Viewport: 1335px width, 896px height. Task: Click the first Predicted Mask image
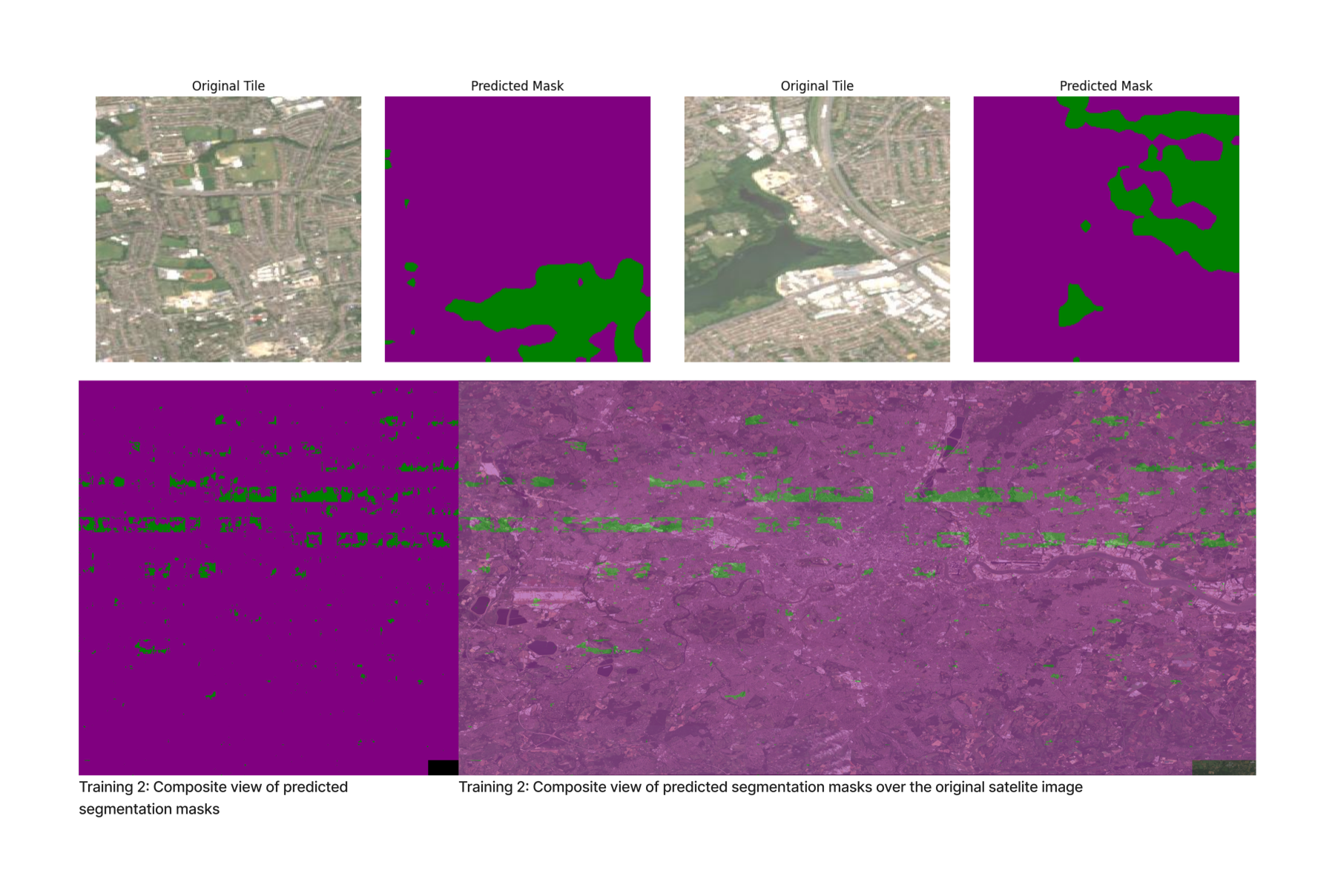[x=518, y=229]
